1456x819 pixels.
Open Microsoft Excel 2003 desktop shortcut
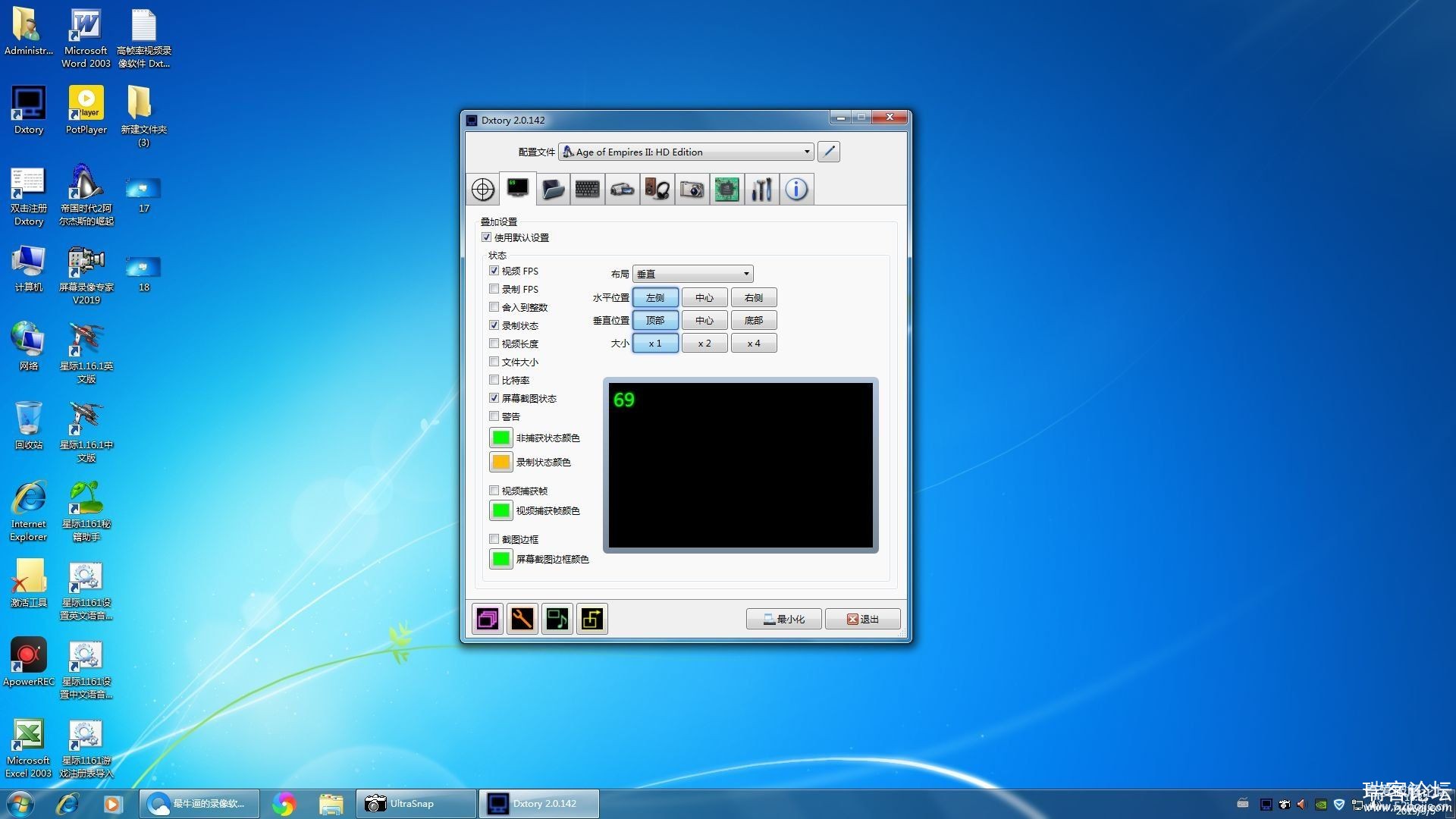[x=29, y=747]
